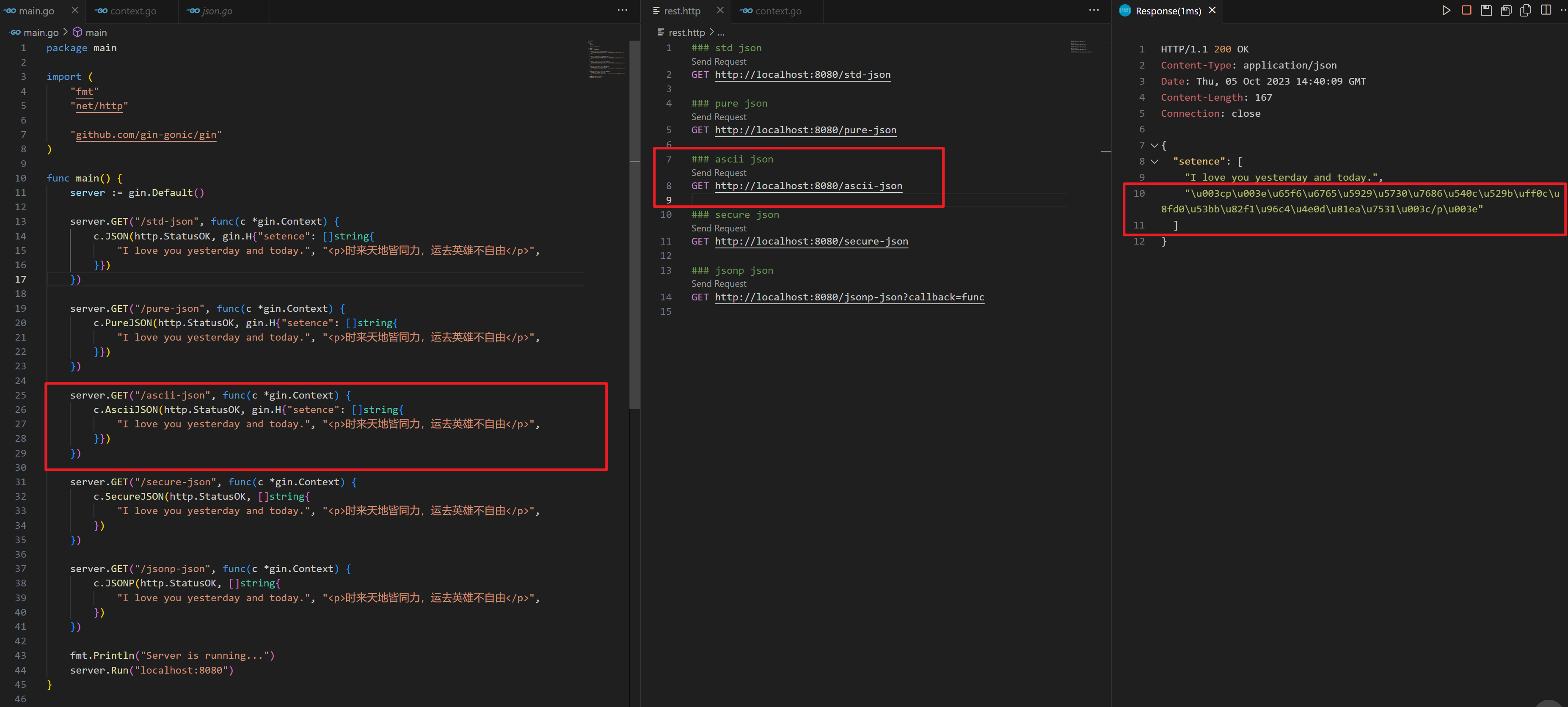The width and height of the screenshot is (1568, 707).
Task: Open the jsonp-json?callback=func URL
Action: pyautogui.click(x=849, y=297)
